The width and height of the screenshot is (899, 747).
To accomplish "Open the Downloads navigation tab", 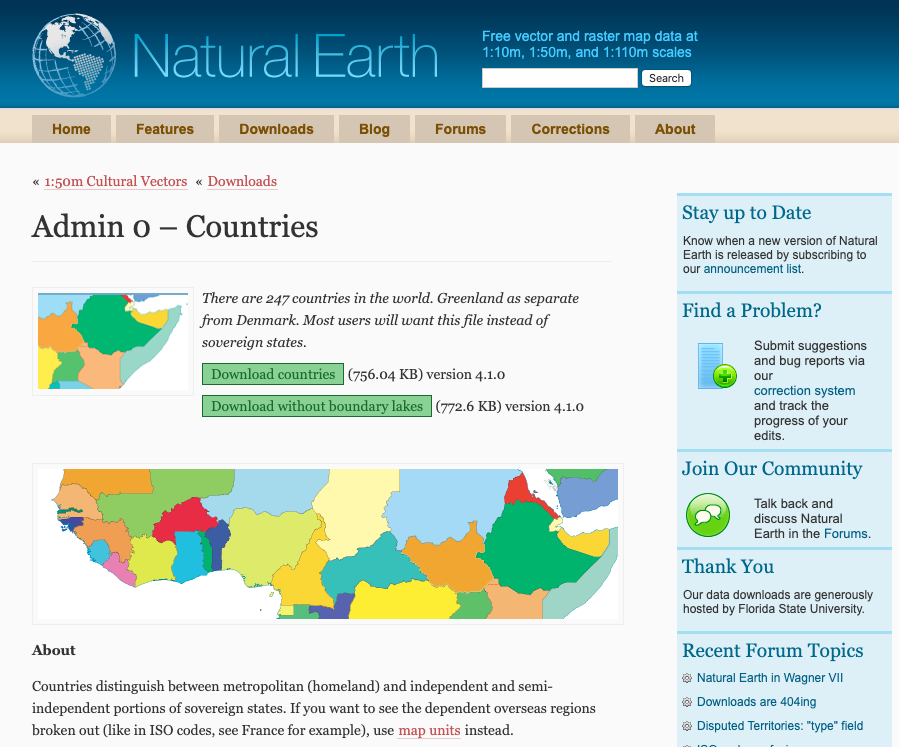I will (x=276, y=129).
